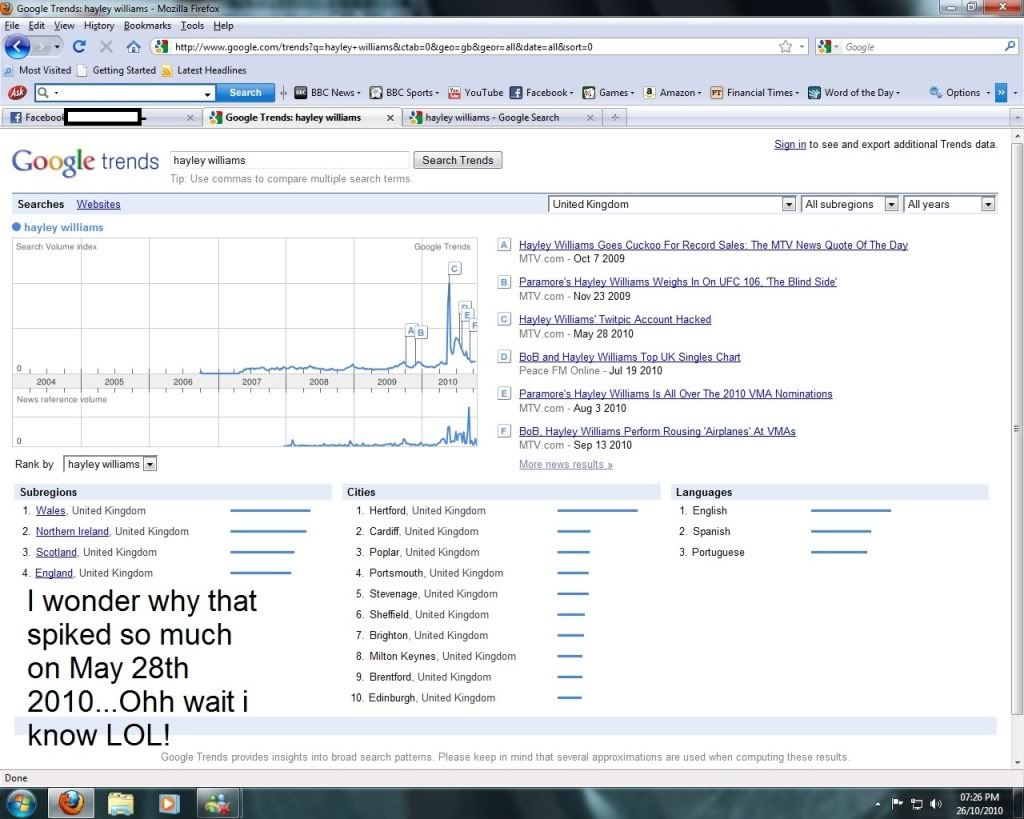Open Latest Headlines feed bookmark
Image resolution: width=1024 pixels, height=819 pixels.
204,70
